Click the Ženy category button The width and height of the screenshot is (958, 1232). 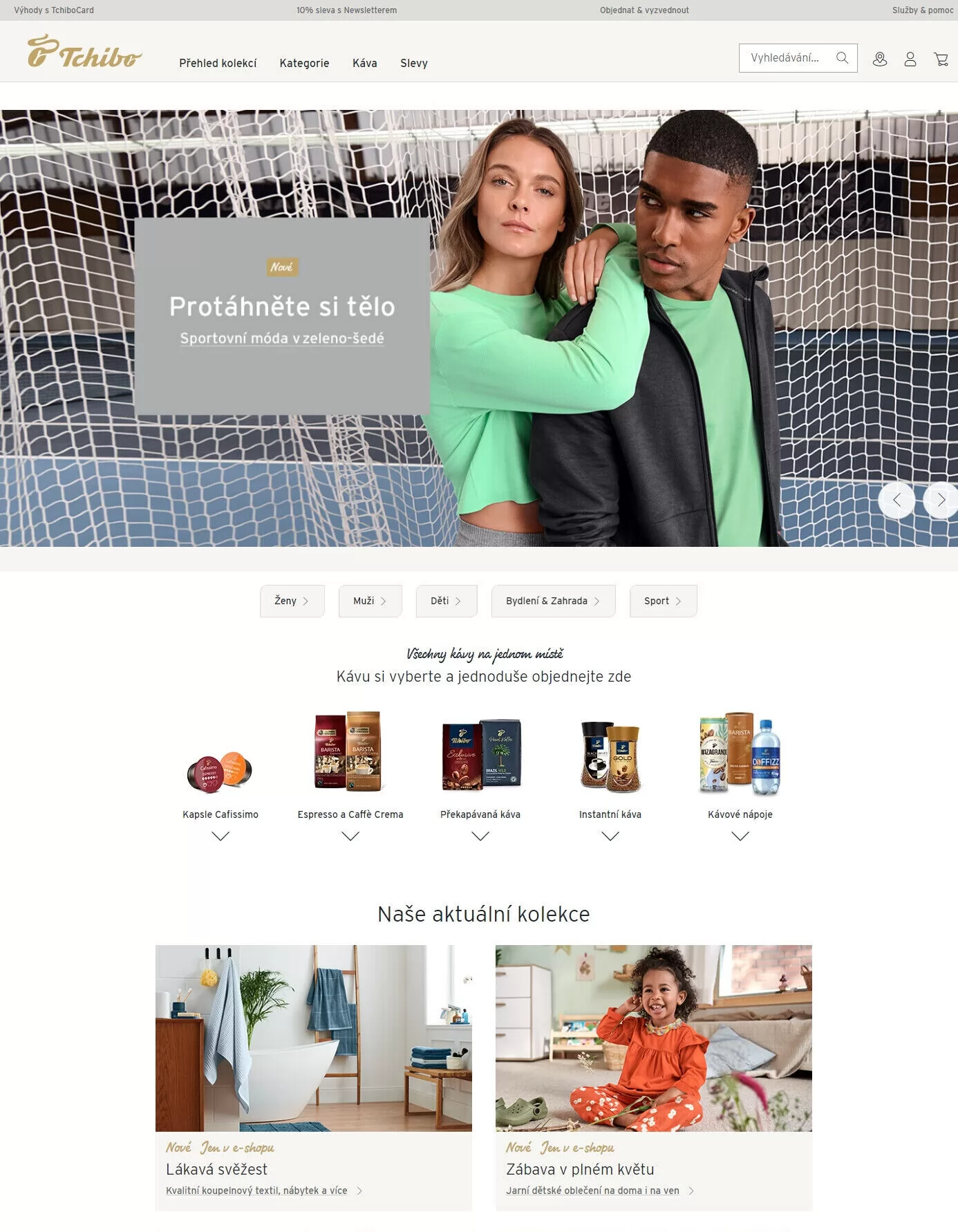[292, 601]
